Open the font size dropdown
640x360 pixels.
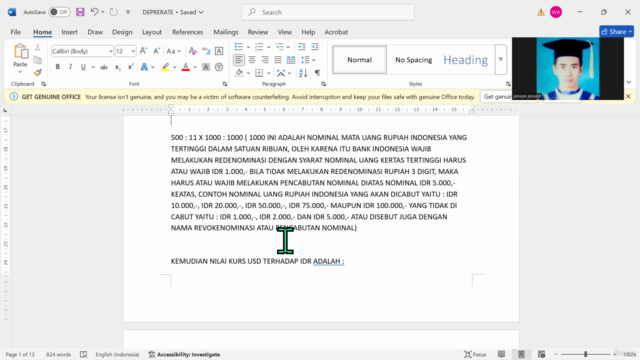point(133,51)
